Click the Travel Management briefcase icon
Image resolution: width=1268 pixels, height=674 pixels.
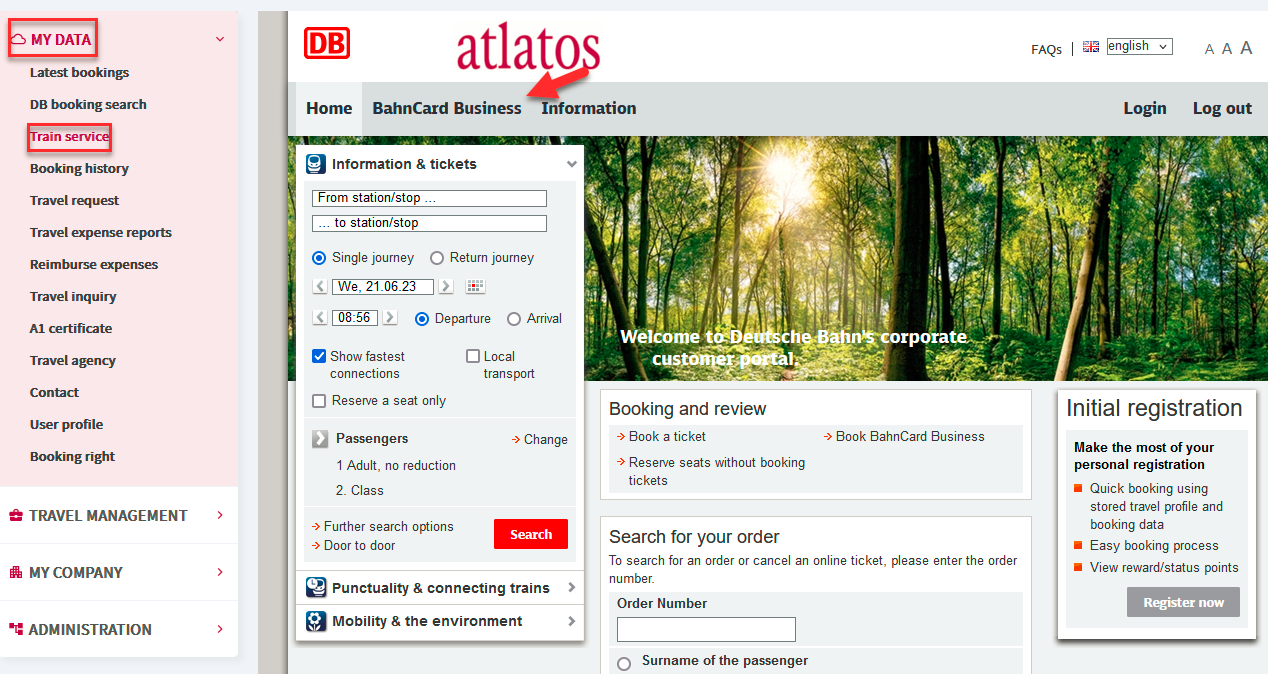click(x=16, y=516)
